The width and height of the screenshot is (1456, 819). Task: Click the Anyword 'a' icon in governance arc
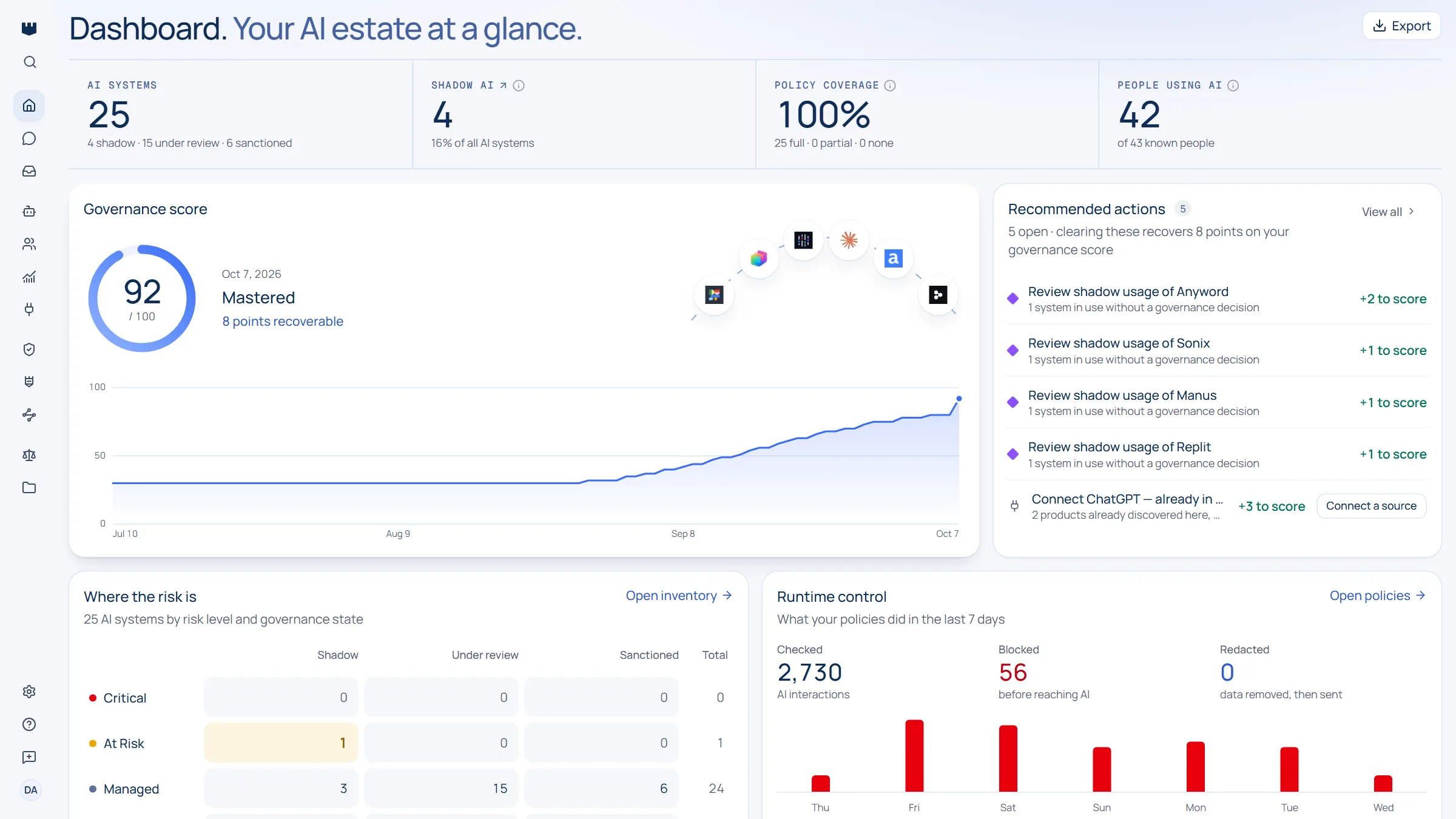pos(893,258)
